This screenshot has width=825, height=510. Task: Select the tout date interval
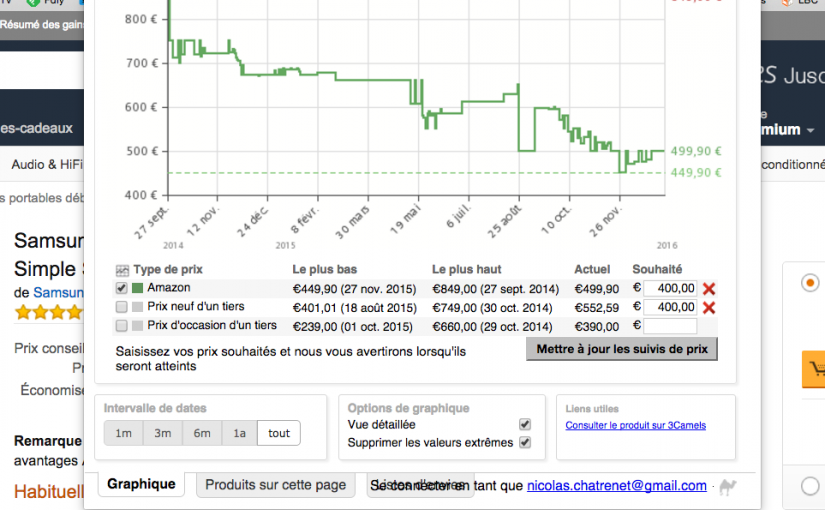click(x=279, y=433)
